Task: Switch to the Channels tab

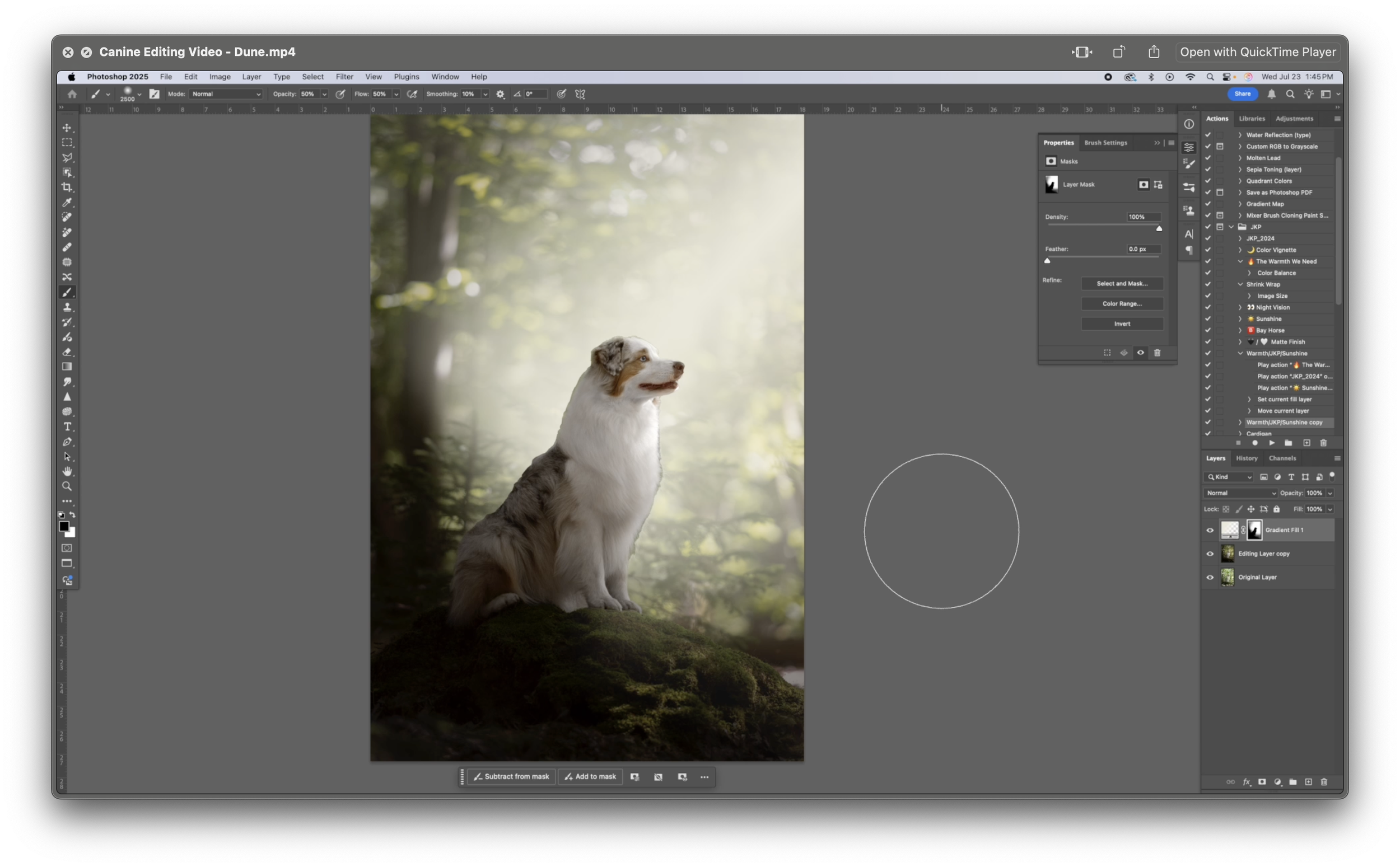Action: (1282, 458)
